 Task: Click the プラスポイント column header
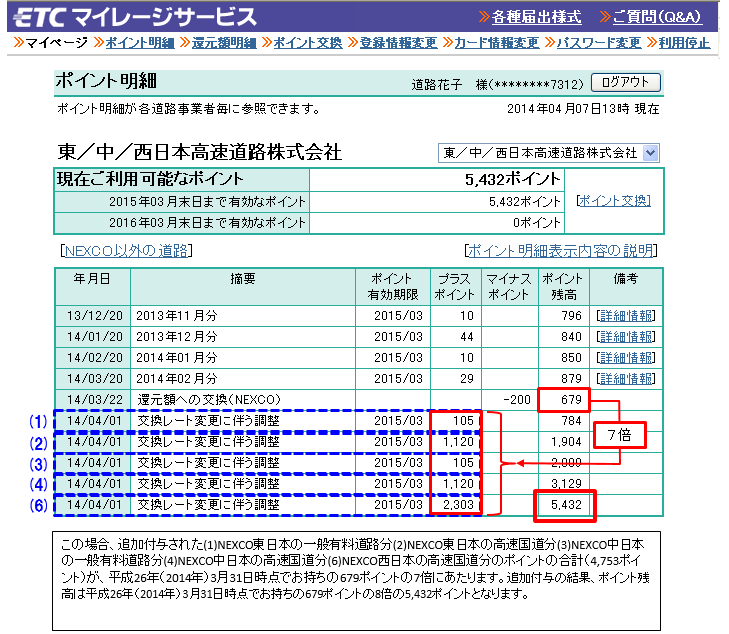pos(456,287)
